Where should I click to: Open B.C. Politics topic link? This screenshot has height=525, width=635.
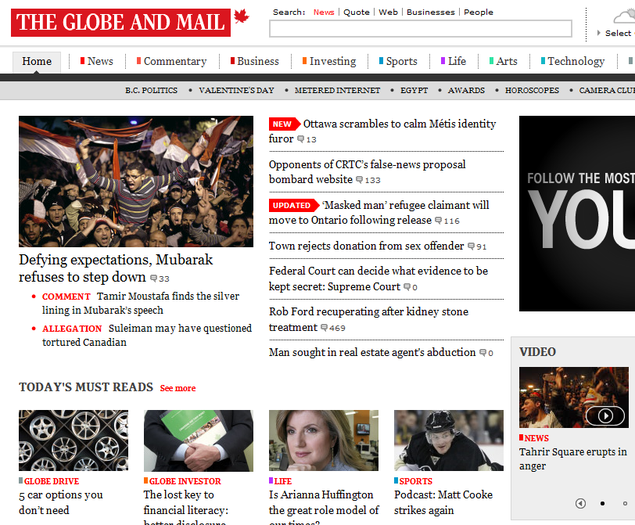coord(151,90)
